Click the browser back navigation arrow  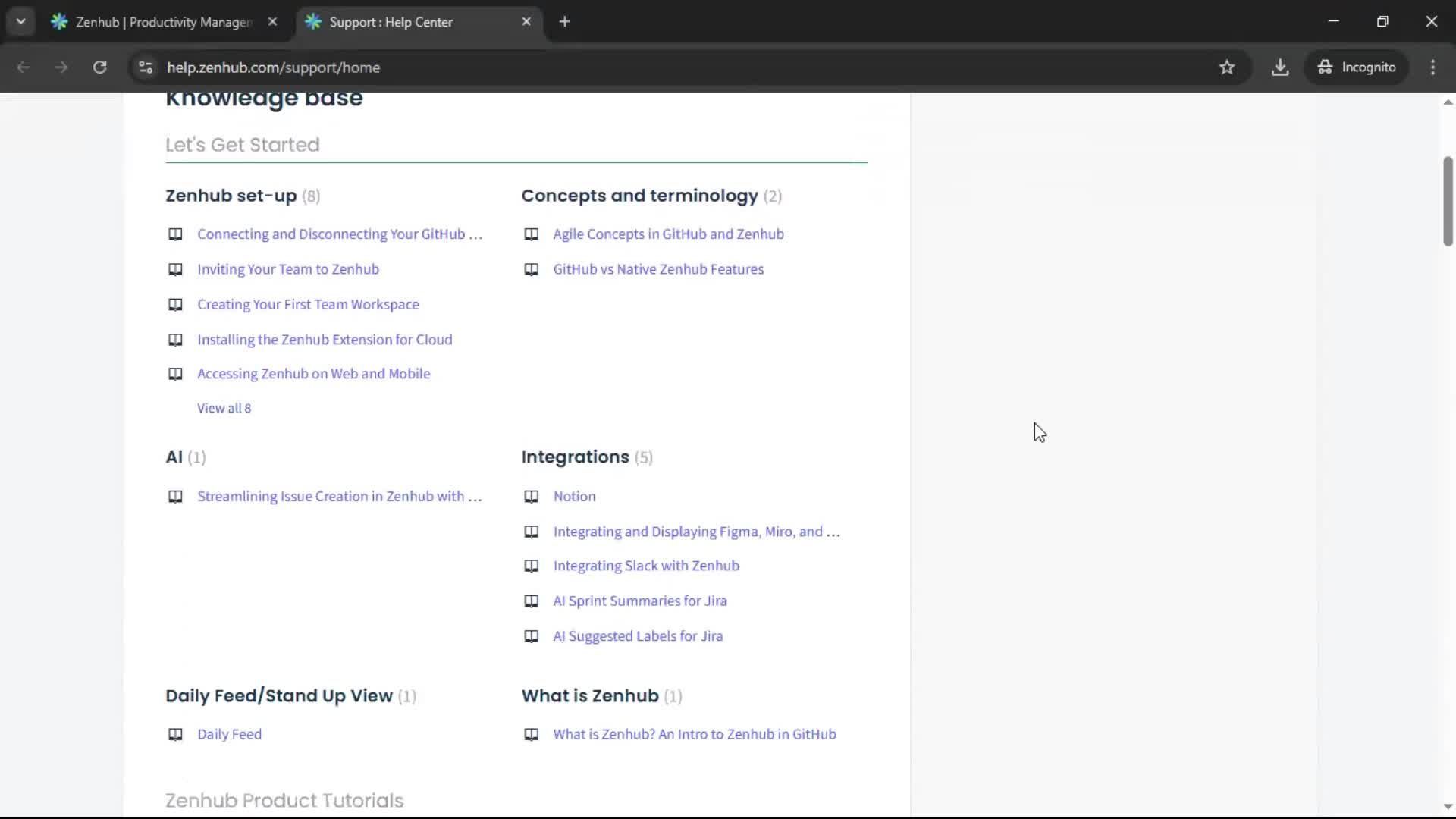click(x=24, y=67)
